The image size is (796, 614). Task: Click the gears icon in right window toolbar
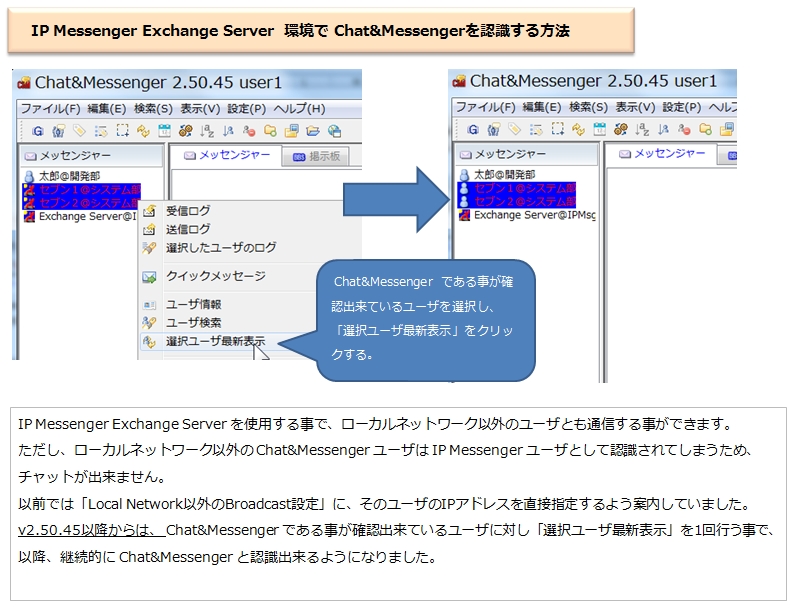(x=620, y=130)
